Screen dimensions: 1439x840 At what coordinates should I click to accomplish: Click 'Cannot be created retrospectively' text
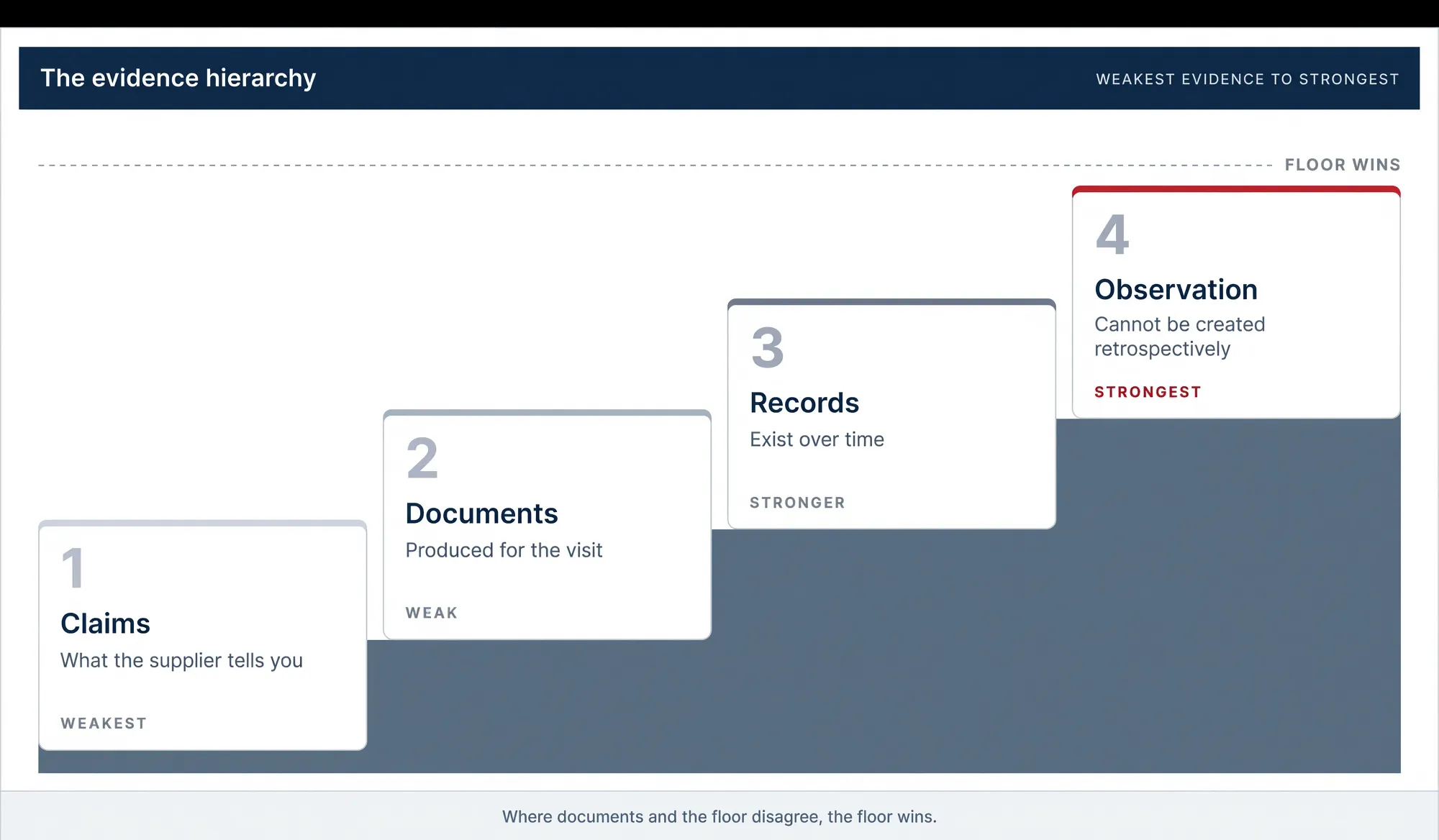(1179, 337)
